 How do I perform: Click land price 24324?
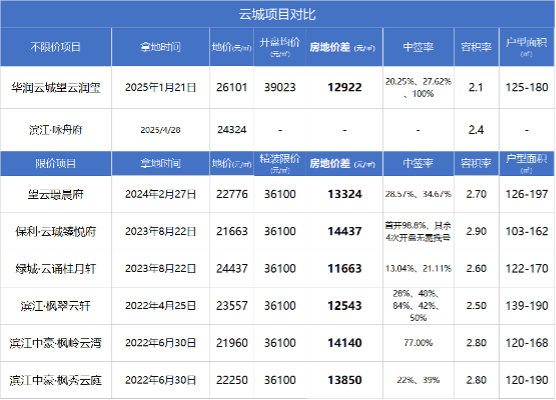232,130
